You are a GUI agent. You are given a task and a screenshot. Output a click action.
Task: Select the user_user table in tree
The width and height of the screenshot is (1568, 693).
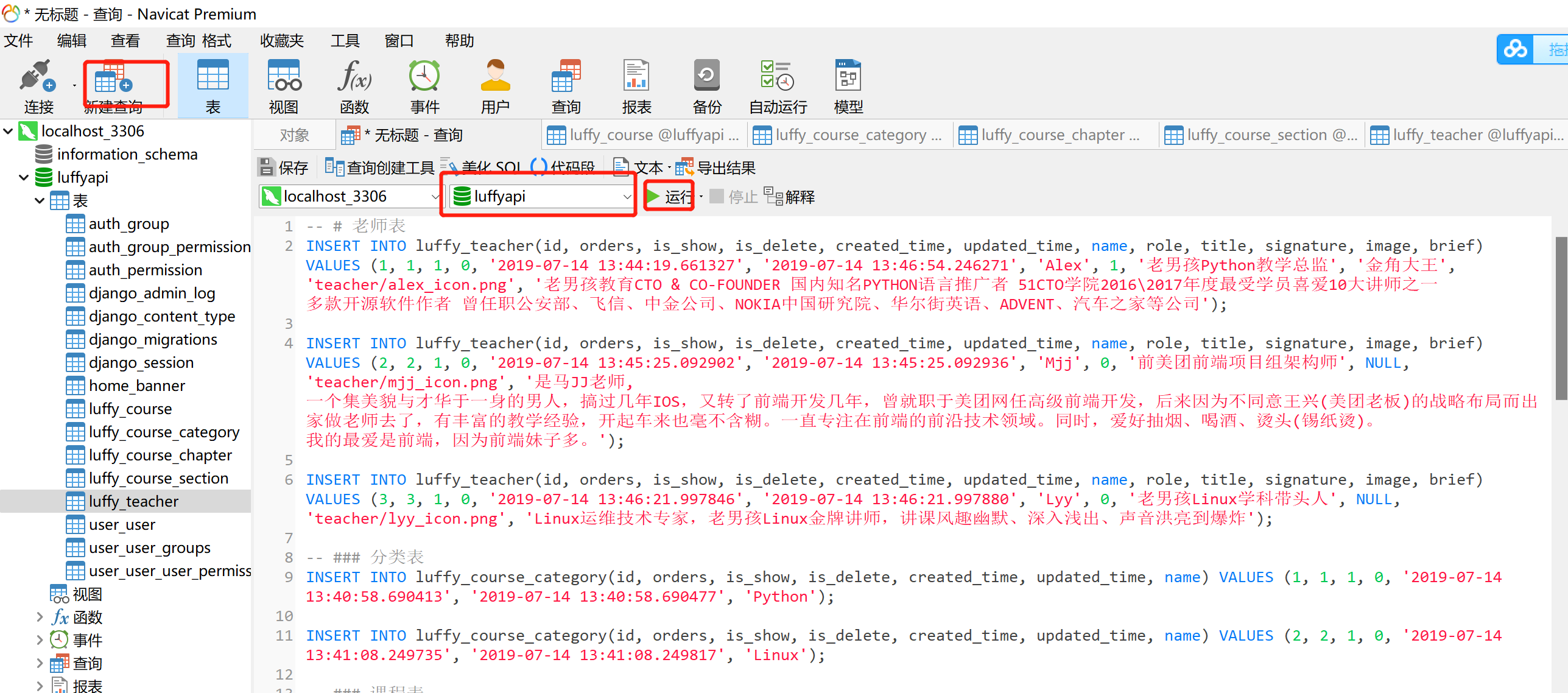(x=122, y=524)
